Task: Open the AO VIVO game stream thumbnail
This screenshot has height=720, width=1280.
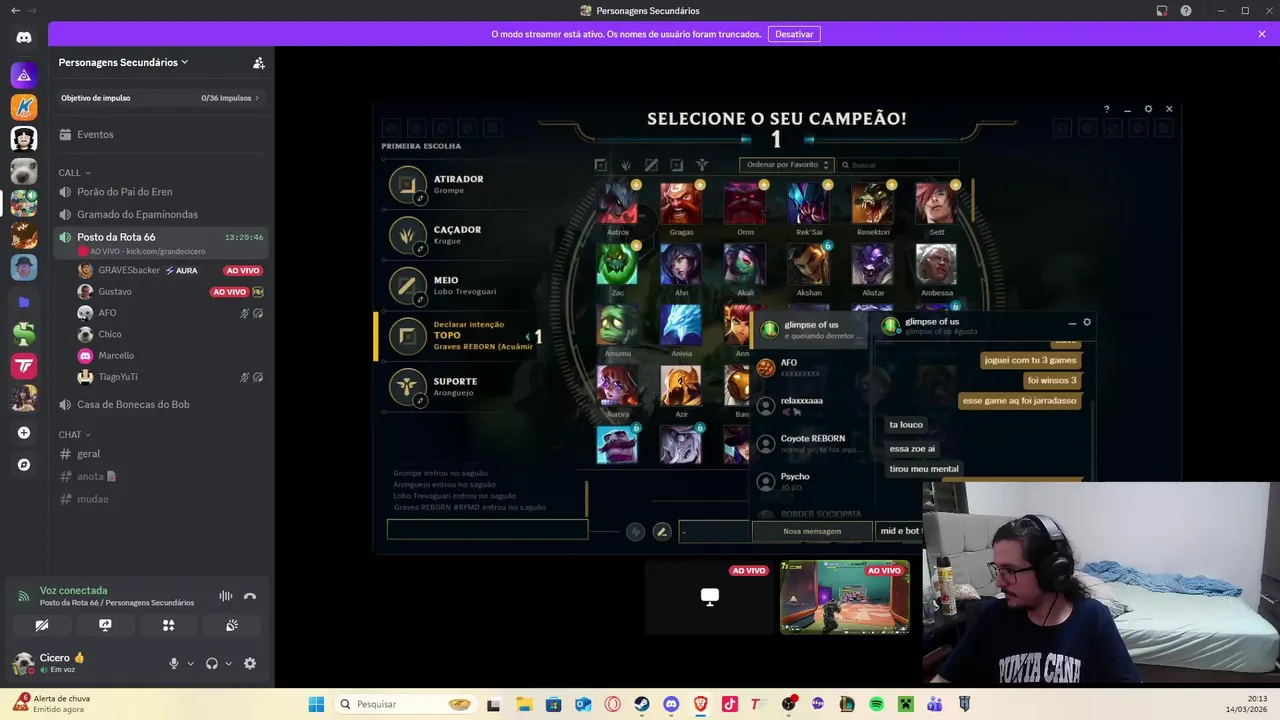Action: coord(845,597)
